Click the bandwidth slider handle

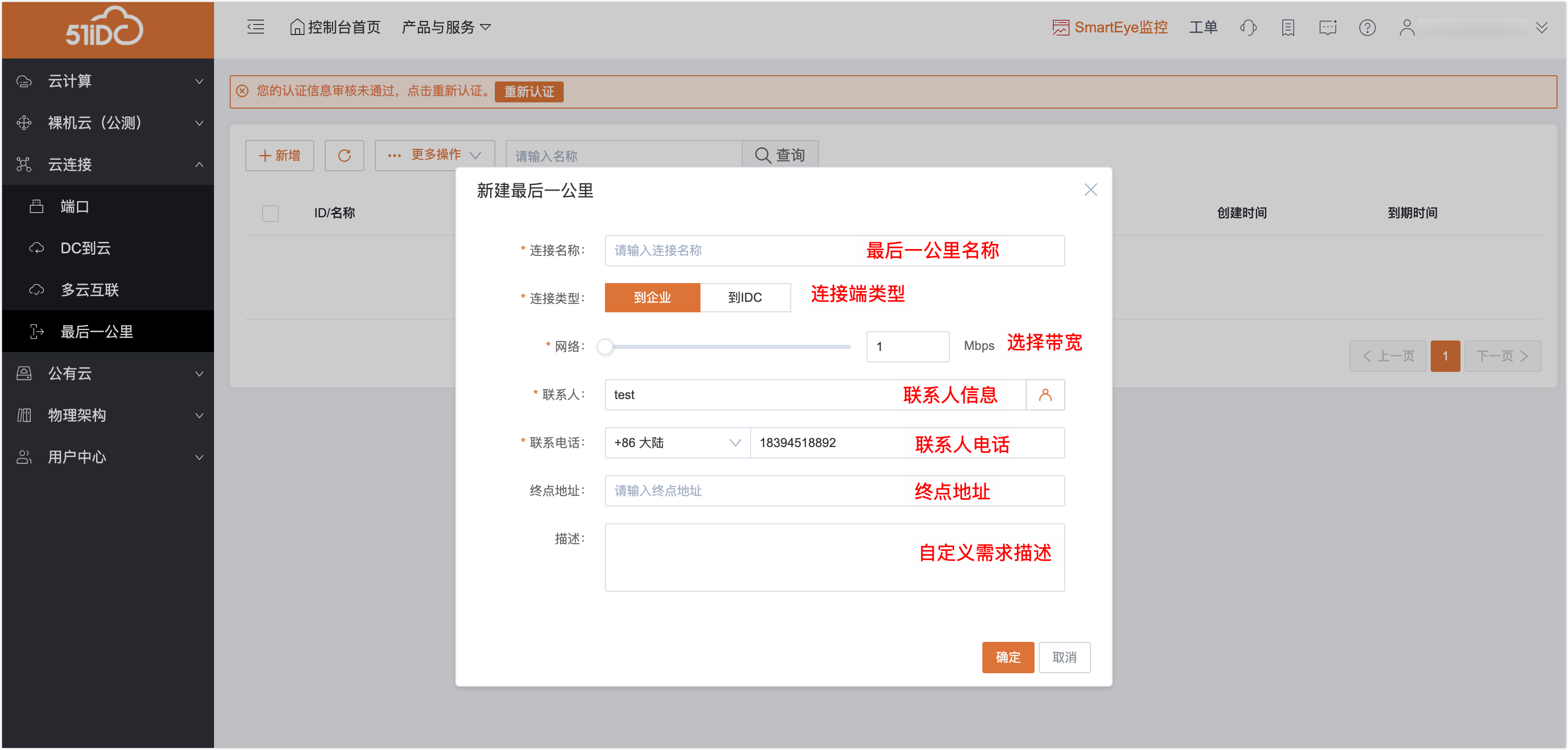click(x=604, y=347)
